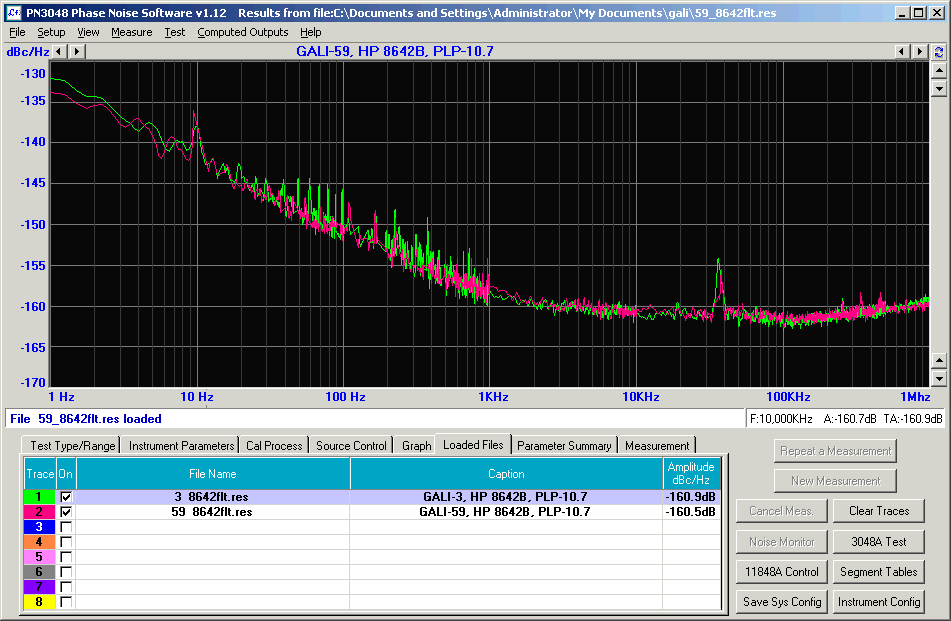Select file name 3 8642flt.res in table
This screenshot has height=621, width=951.
pos(212,497)
